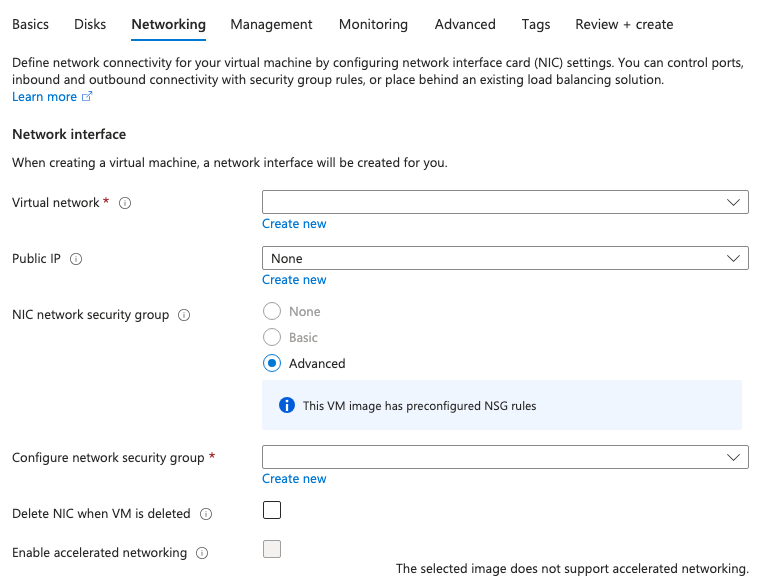Click the external link icon after Learn more
The height and width of the screenshot is (587, 779).
[87, 96]
